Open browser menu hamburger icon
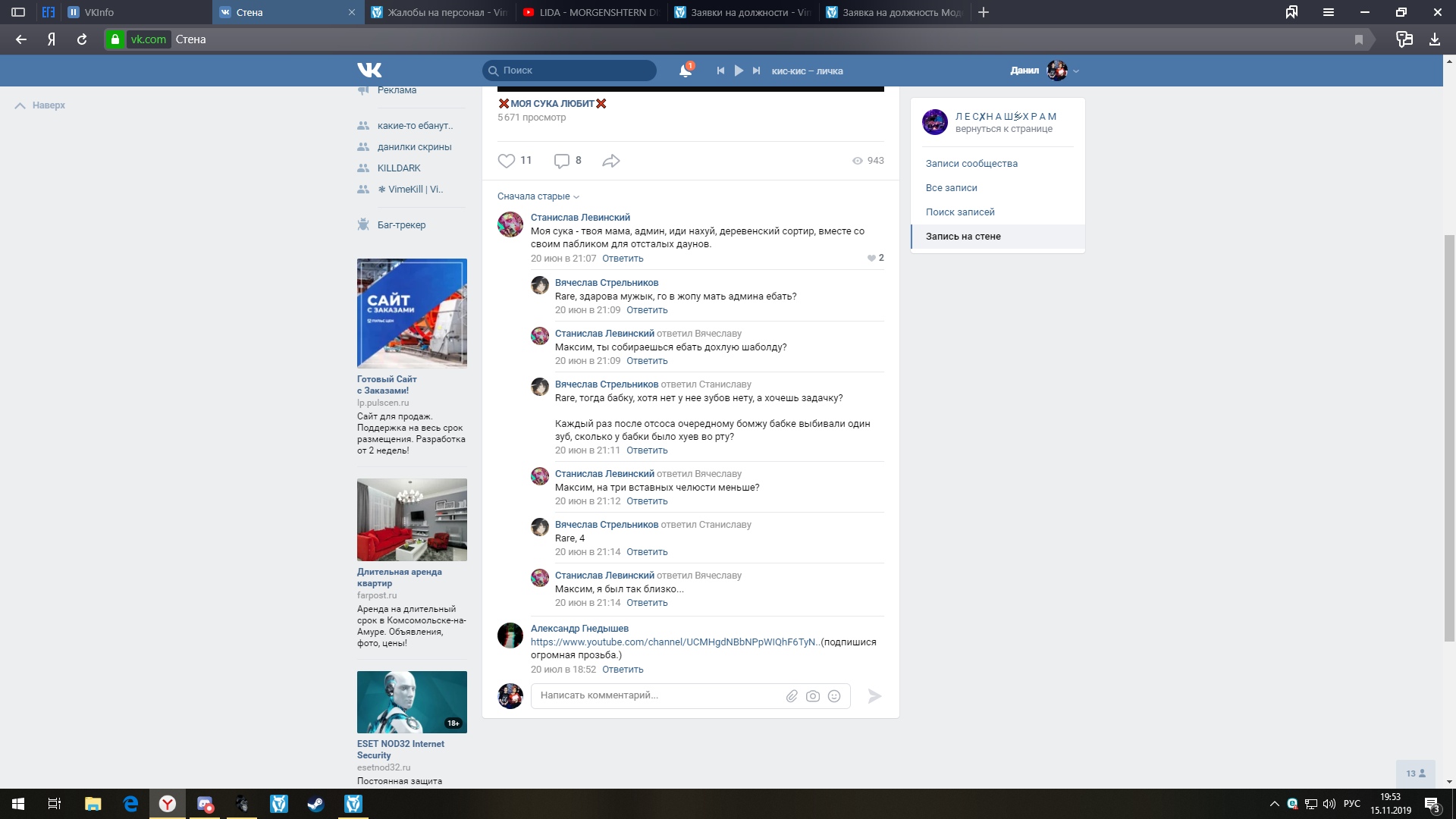 pyautogui.click(x=1329, y=12)
